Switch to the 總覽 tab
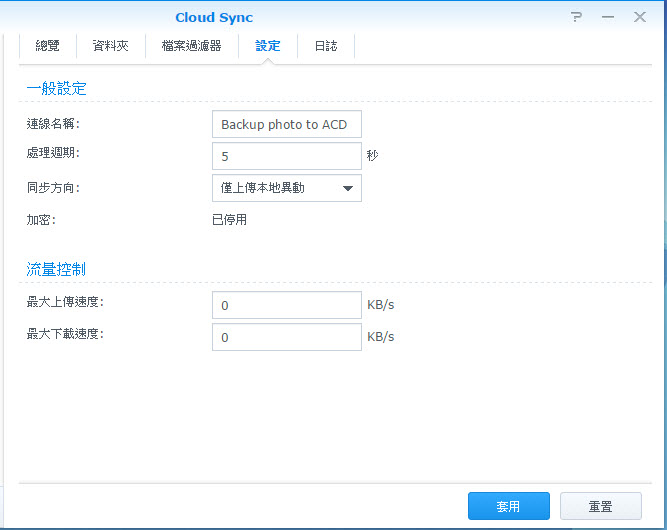This screenshot has width=667, height=530. tap(48, 46)
